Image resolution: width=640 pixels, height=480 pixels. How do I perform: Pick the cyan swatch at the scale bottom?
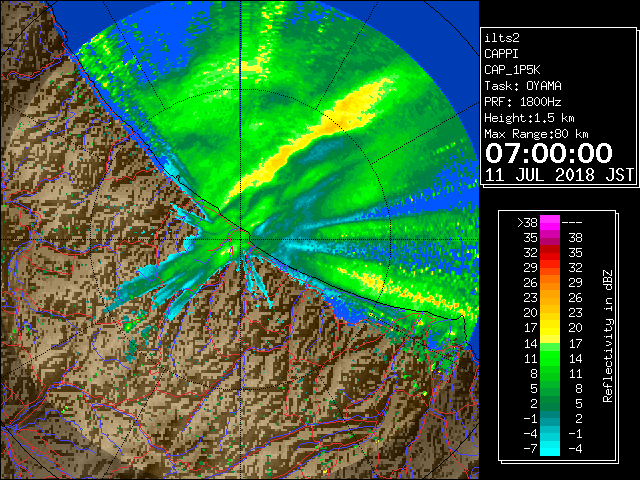pyautogui.click(x=550, y=448)
